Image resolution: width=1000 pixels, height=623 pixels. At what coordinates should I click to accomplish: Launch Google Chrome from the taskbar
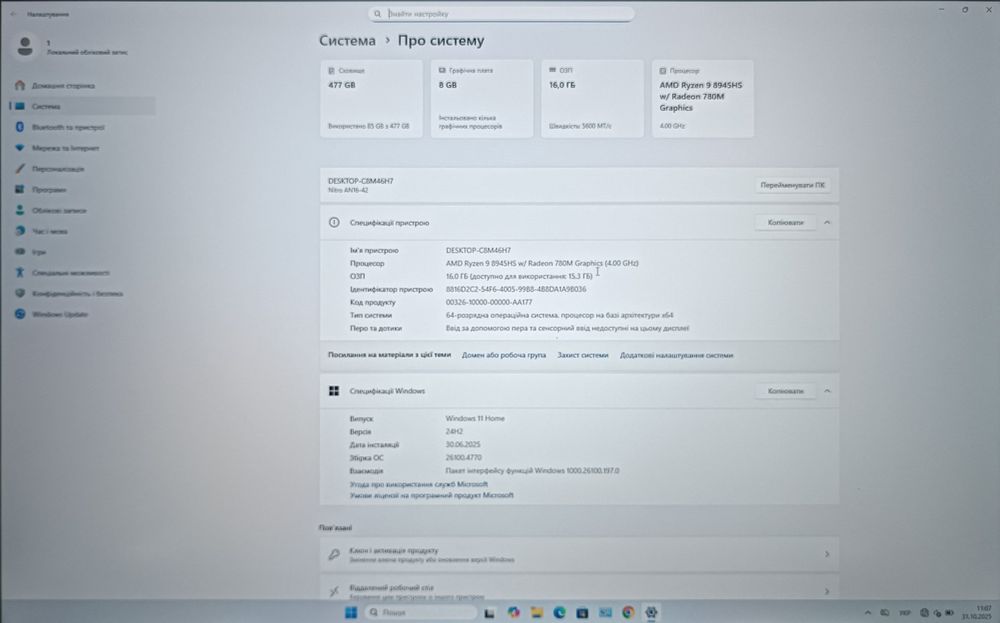[x=628, y=612]
